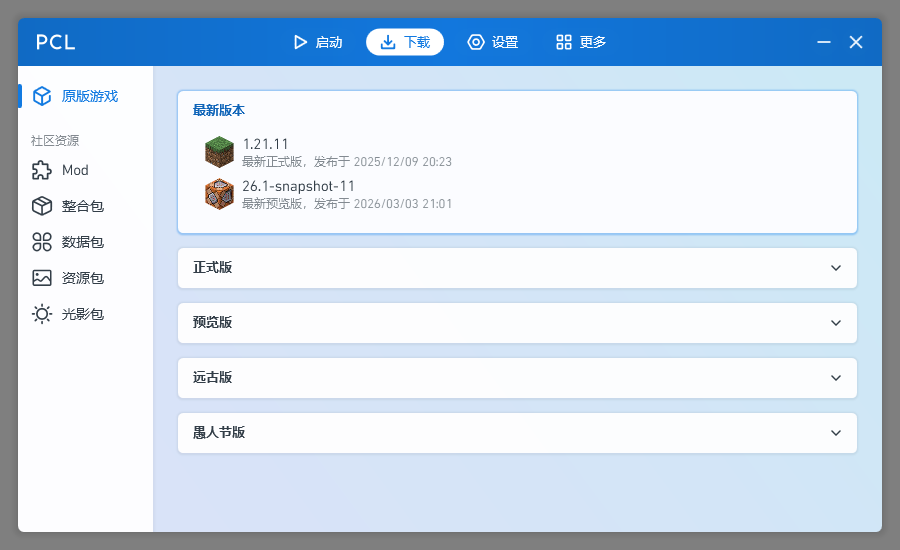Open 数据包 in the sidebar

click(86, 242)
